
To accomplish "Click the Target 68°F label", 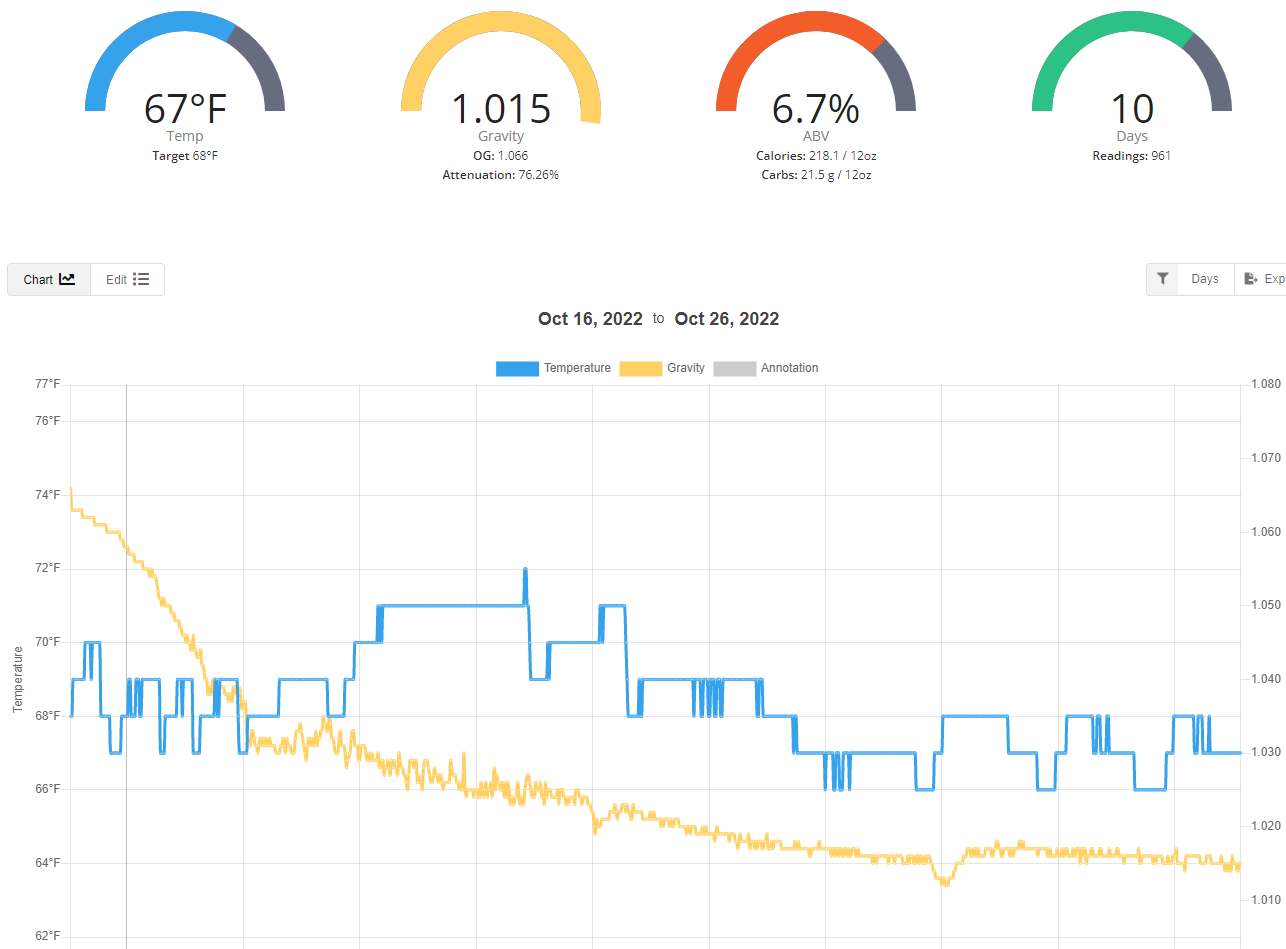I will coord(185,156).
